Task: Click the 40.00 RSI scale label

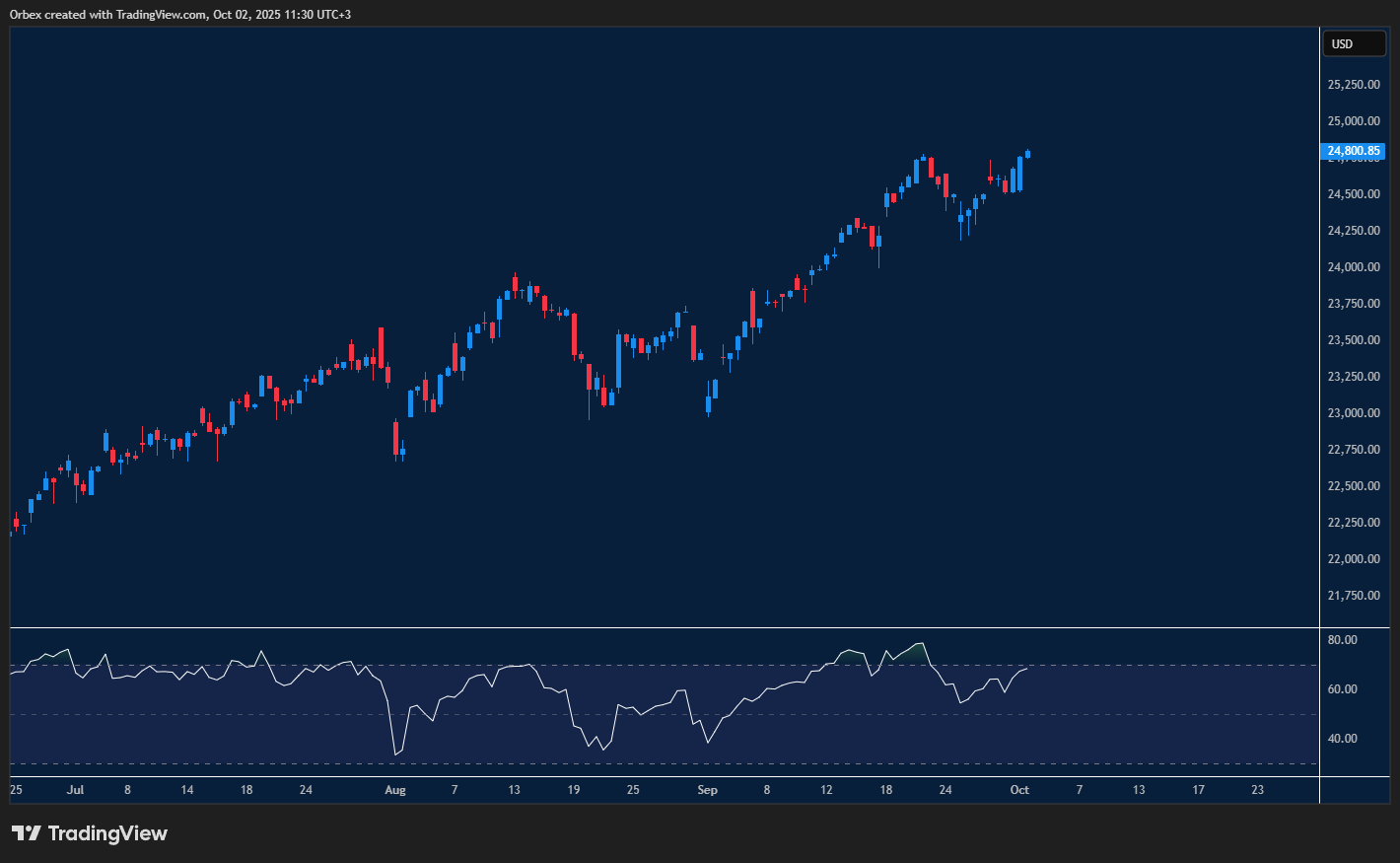Action: click(x=1342, y=739)
